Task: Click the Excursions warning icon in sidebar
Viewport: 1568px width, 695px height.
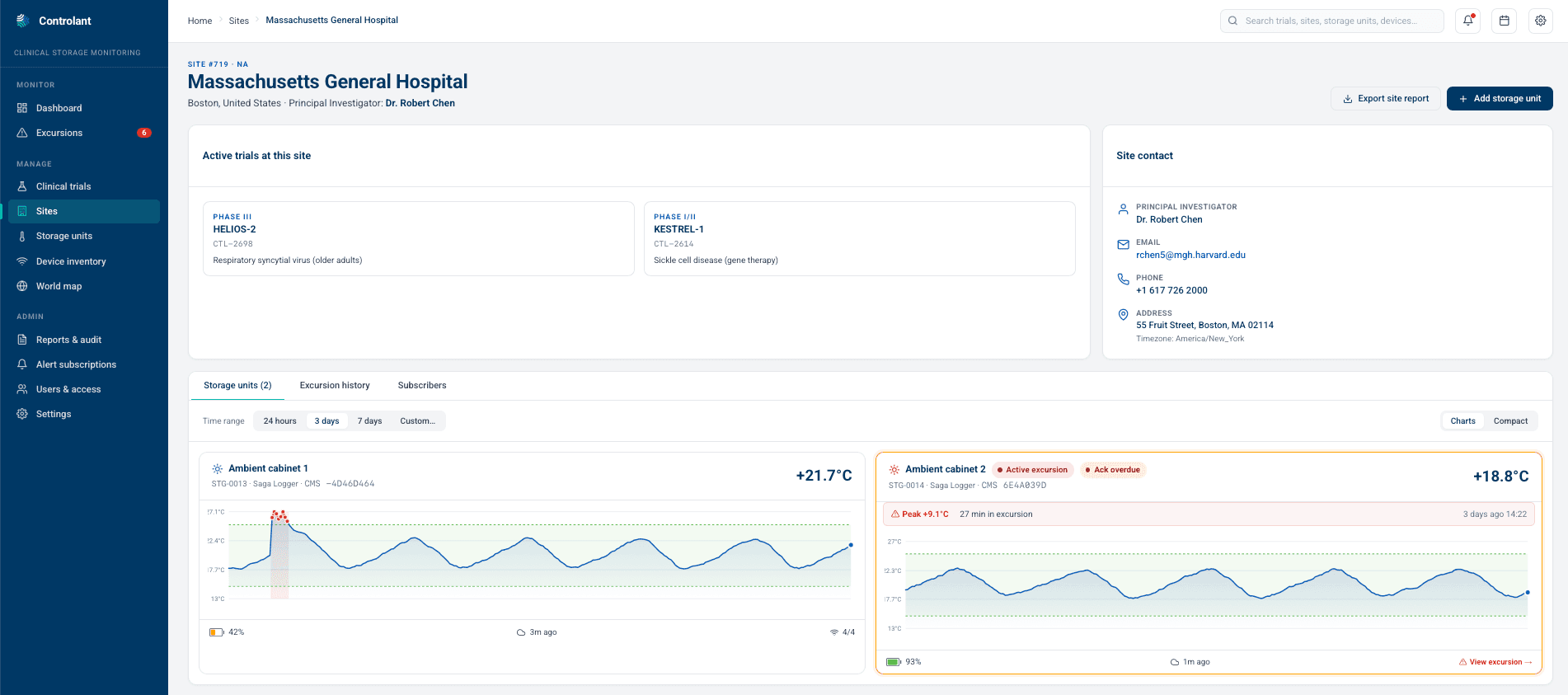Action: coord(22,133)
